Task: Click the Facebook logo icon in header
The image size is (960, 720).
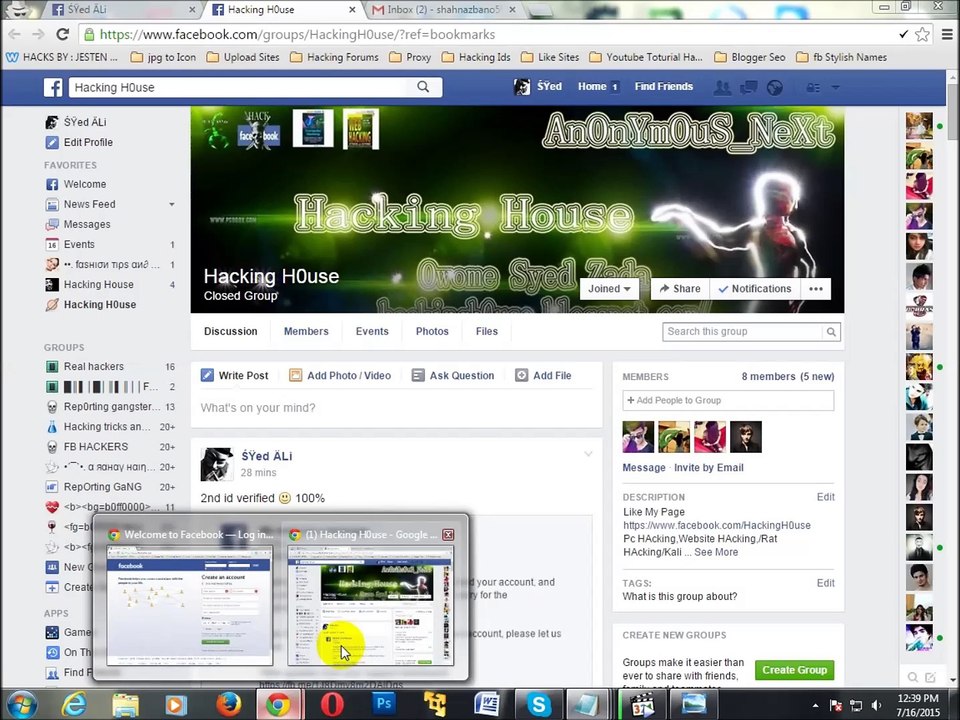Action: [53, 88]
